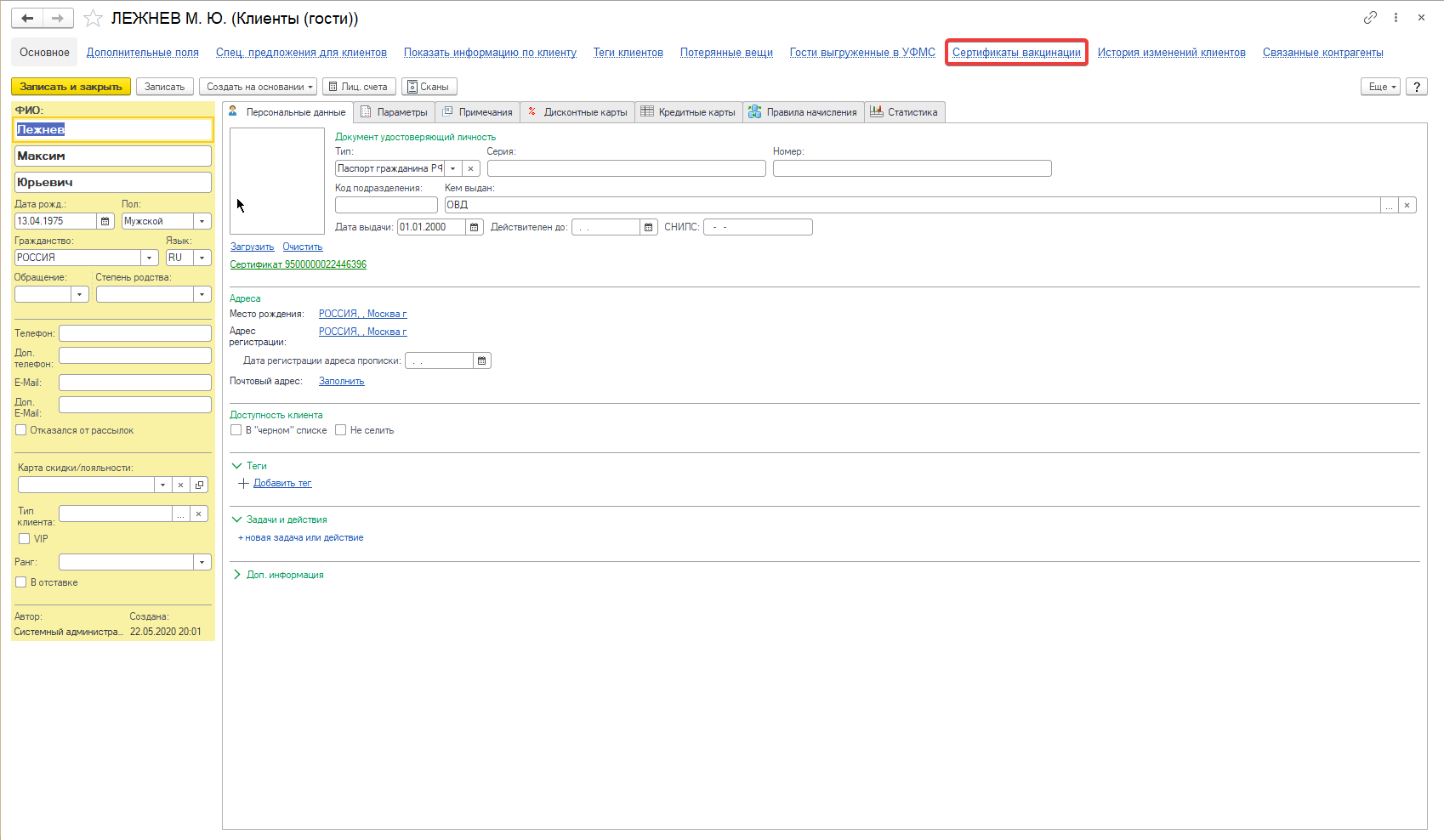Open certificate 9500000022446396 link
Screen dimensions: 1444x840
point(298,264)
